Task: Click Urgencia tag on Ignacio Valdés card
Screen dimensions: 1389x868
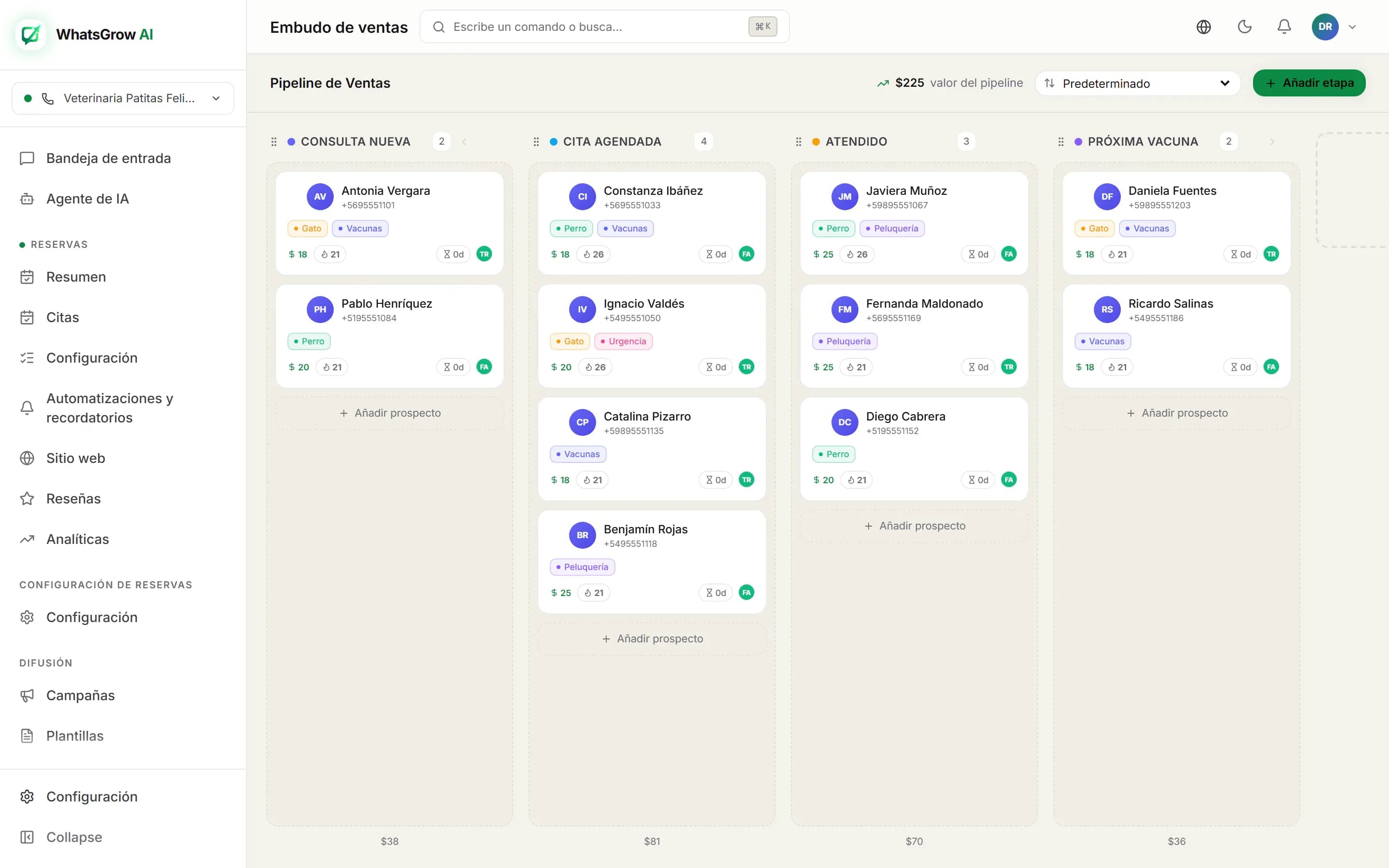Action: point(623,341)
